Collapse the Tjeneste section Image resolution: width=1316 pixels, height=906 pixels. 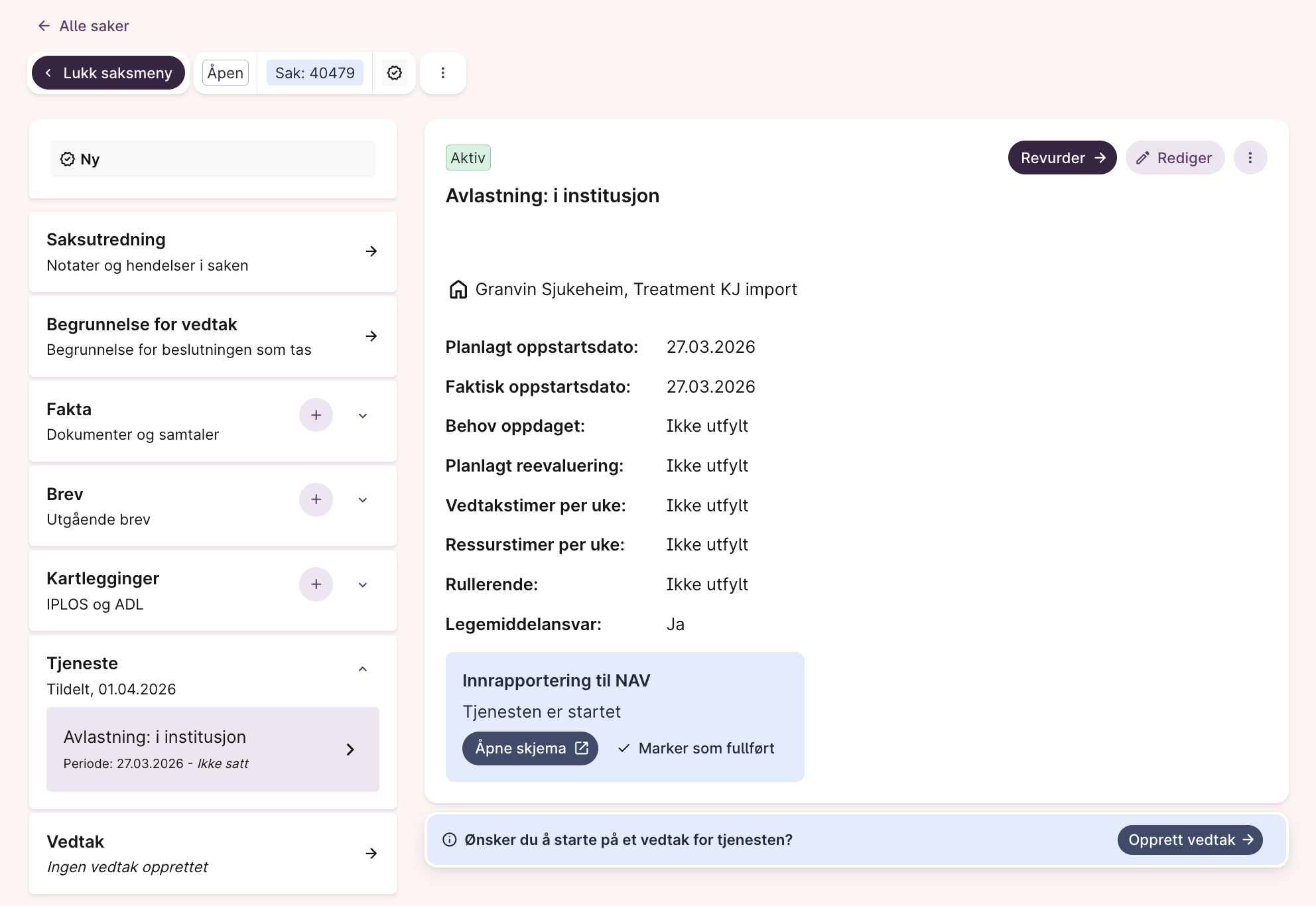coord(363,669)
